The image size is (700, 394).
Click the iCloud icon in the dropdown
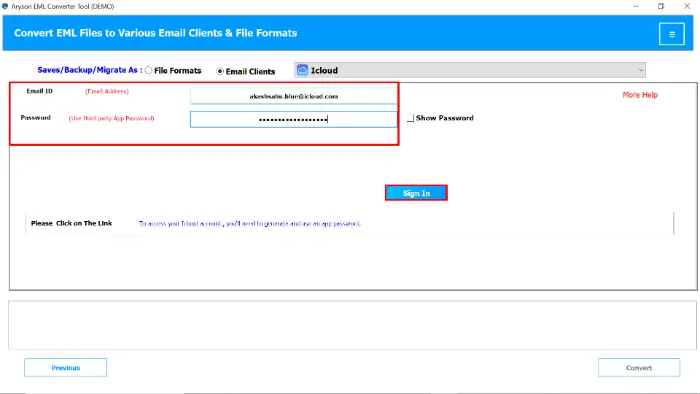pos(302,70)
